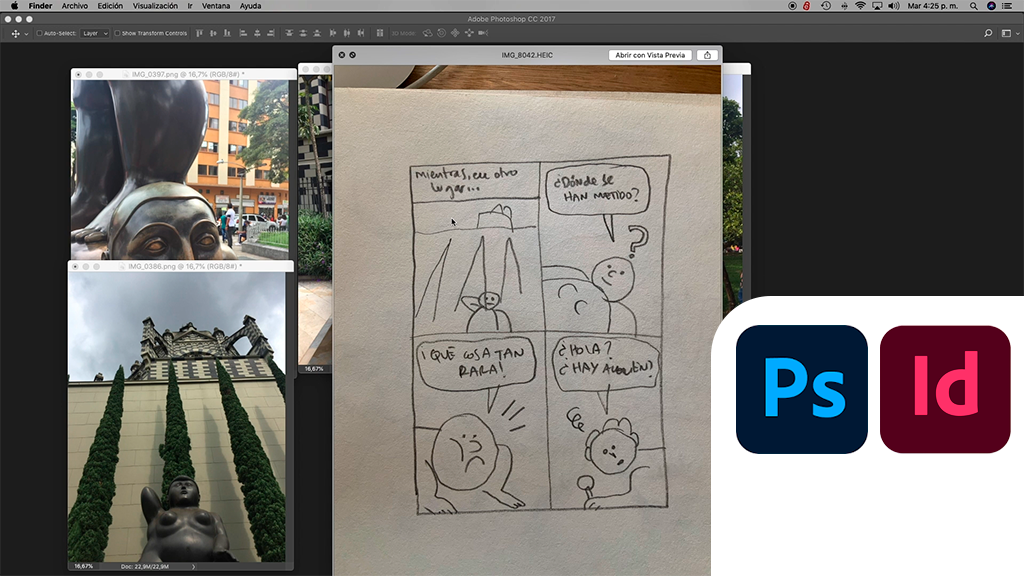Click the InDesign Id logo
The height and width of the screenshot is (576, 1024).
coord(945,389)
